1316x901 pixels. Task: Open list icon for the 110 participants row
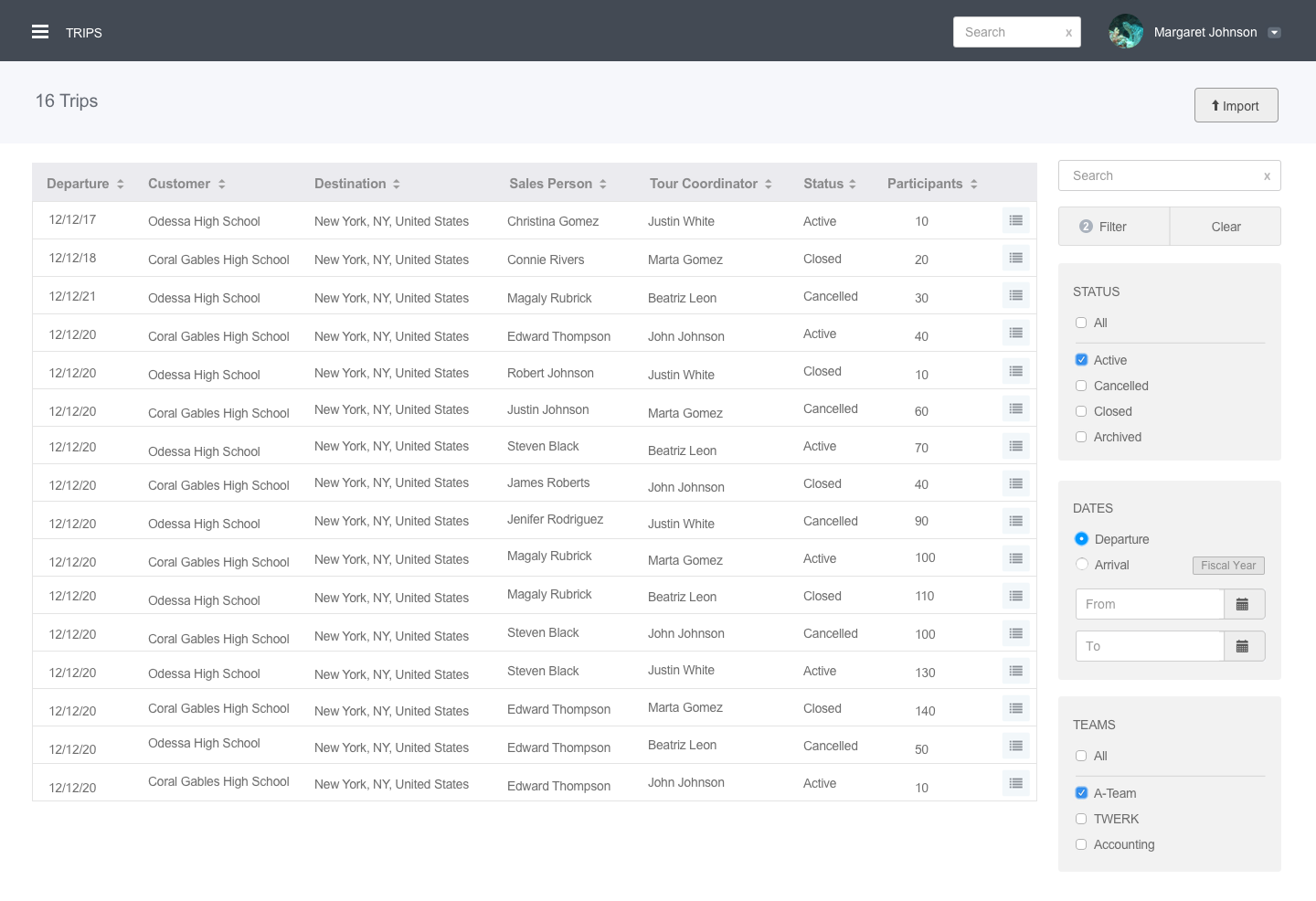1015,596
